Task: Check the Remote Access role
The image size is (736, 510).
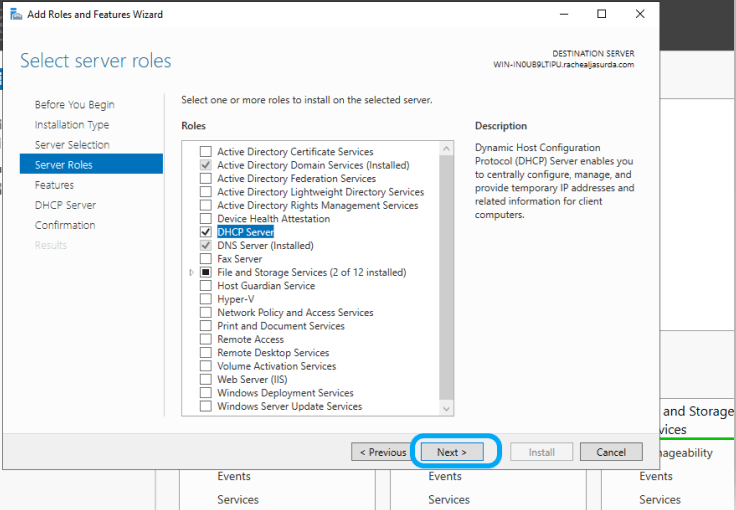Action: coord(206,339)
